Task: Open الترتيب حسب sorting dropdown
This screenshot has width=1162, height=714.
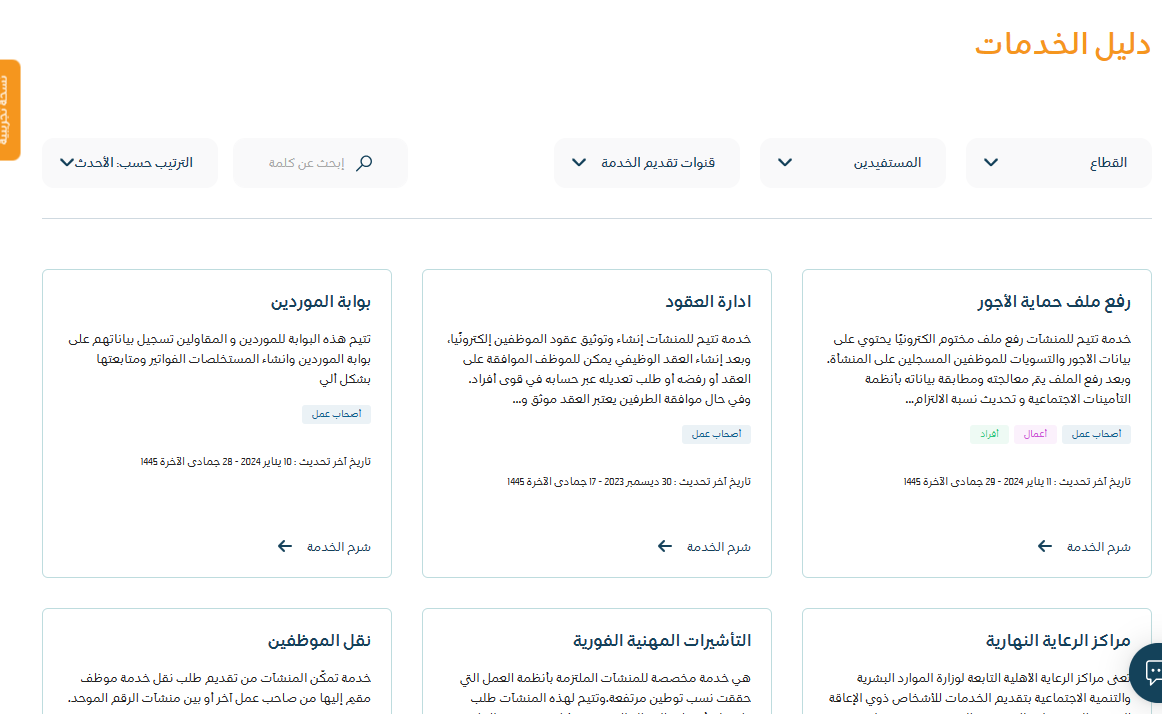Action: (130, 163)
